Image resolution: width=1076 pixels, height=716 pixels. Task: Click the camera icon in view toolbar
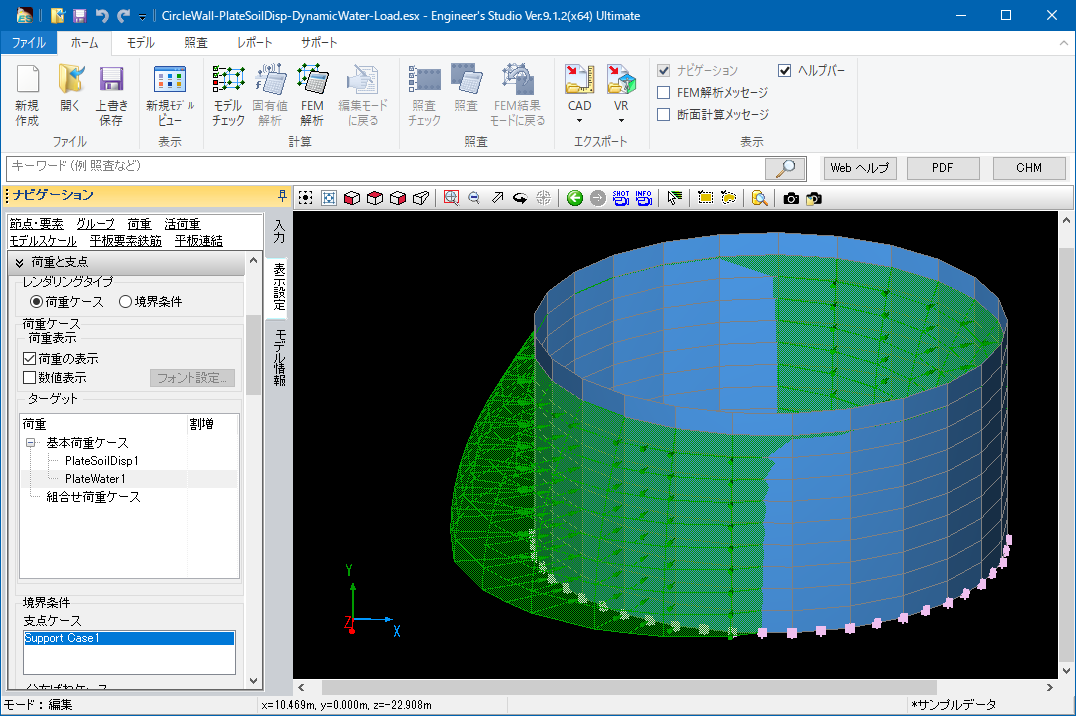coord(791,198)
